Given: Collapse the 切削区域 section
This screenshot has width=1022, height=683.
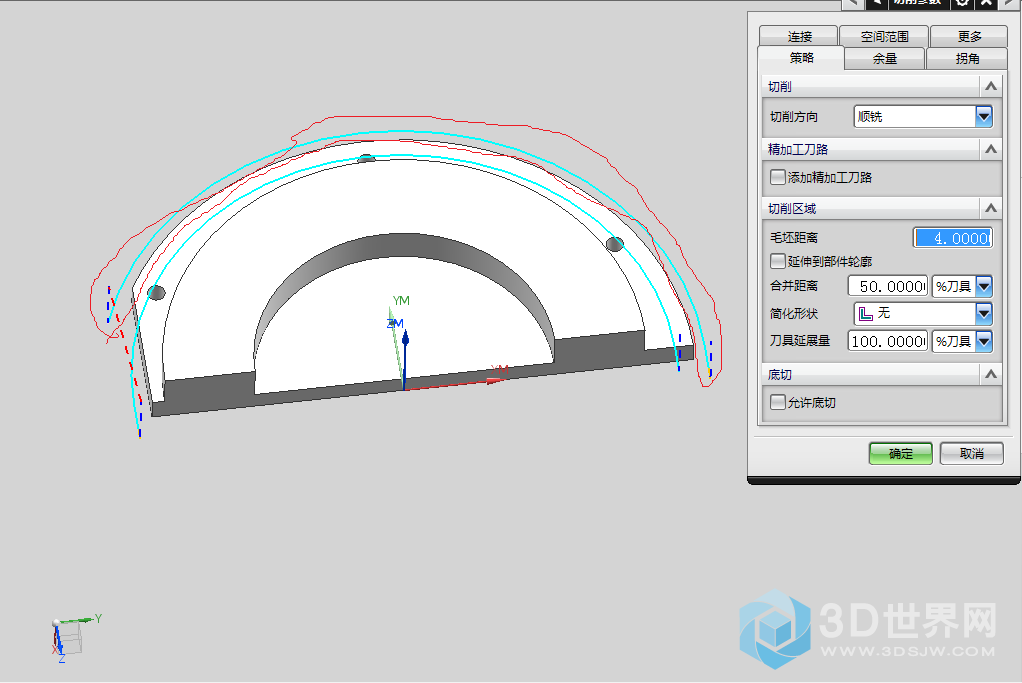Looking at the screenshot, I should tap(990, 208).
